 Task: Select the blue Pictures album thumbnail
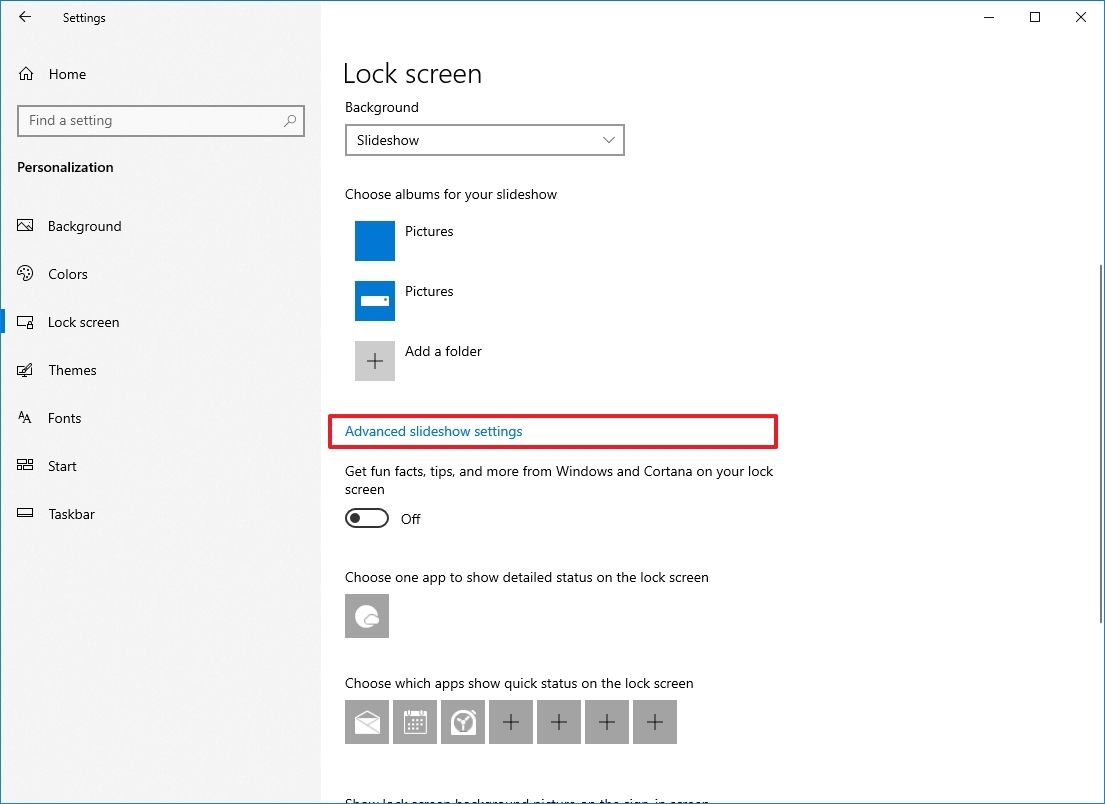pyautogui.click(x=374, y=240)
